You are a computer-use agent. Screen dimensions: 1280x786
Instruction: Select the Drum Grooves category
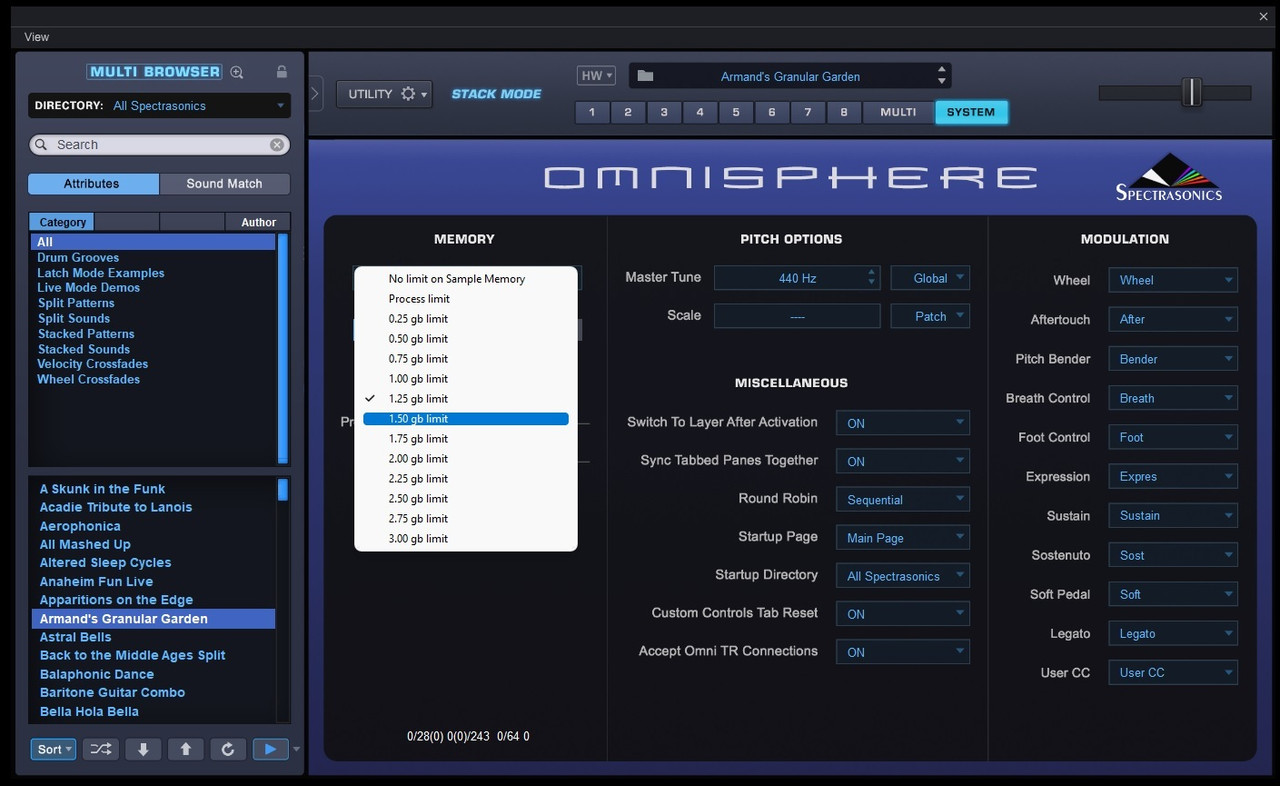[x=78, y=257]
